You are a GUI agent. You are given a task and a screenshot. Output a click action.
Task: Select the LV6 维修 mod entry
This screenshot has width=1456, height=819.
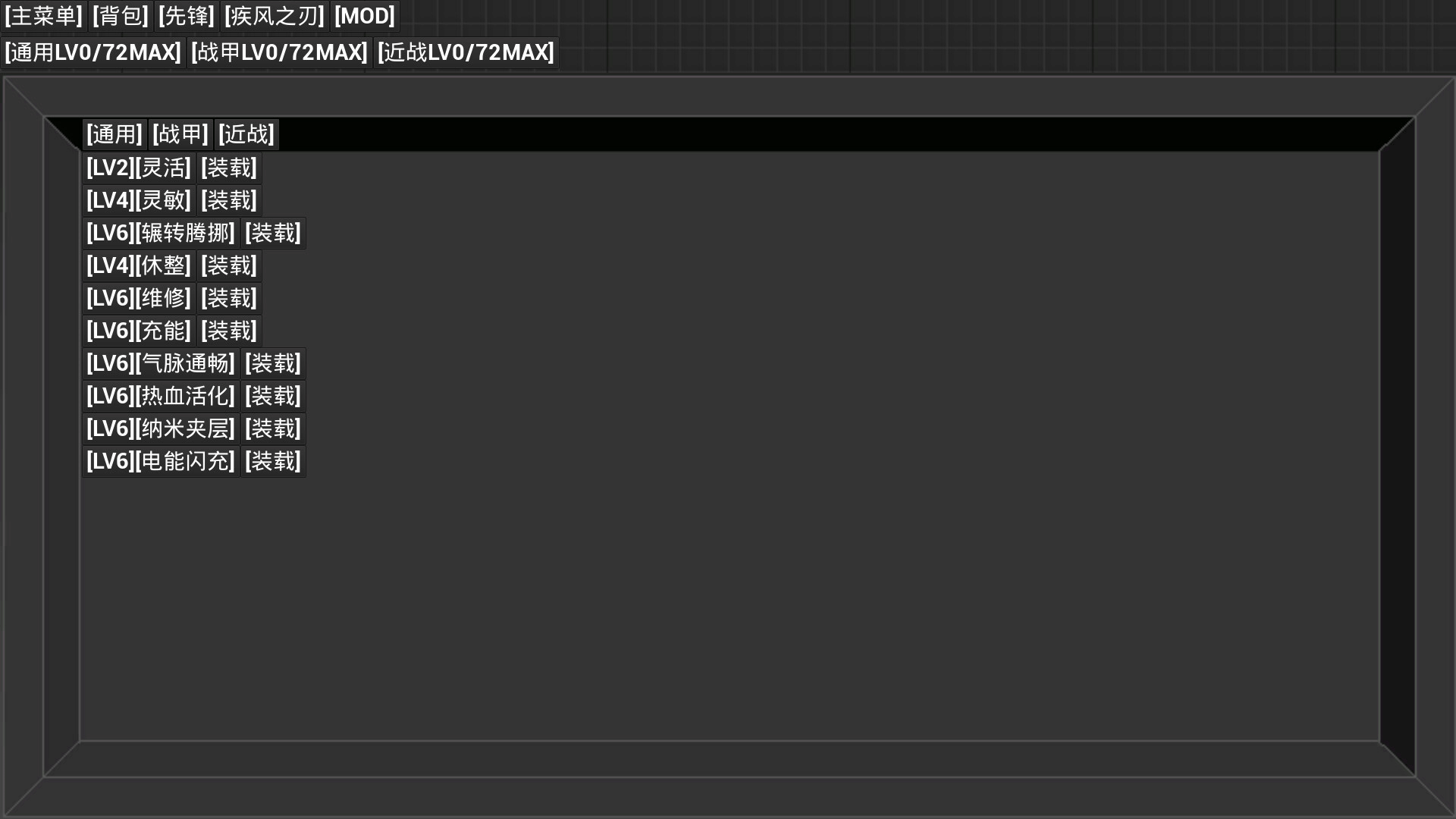[x=139, y=298]
